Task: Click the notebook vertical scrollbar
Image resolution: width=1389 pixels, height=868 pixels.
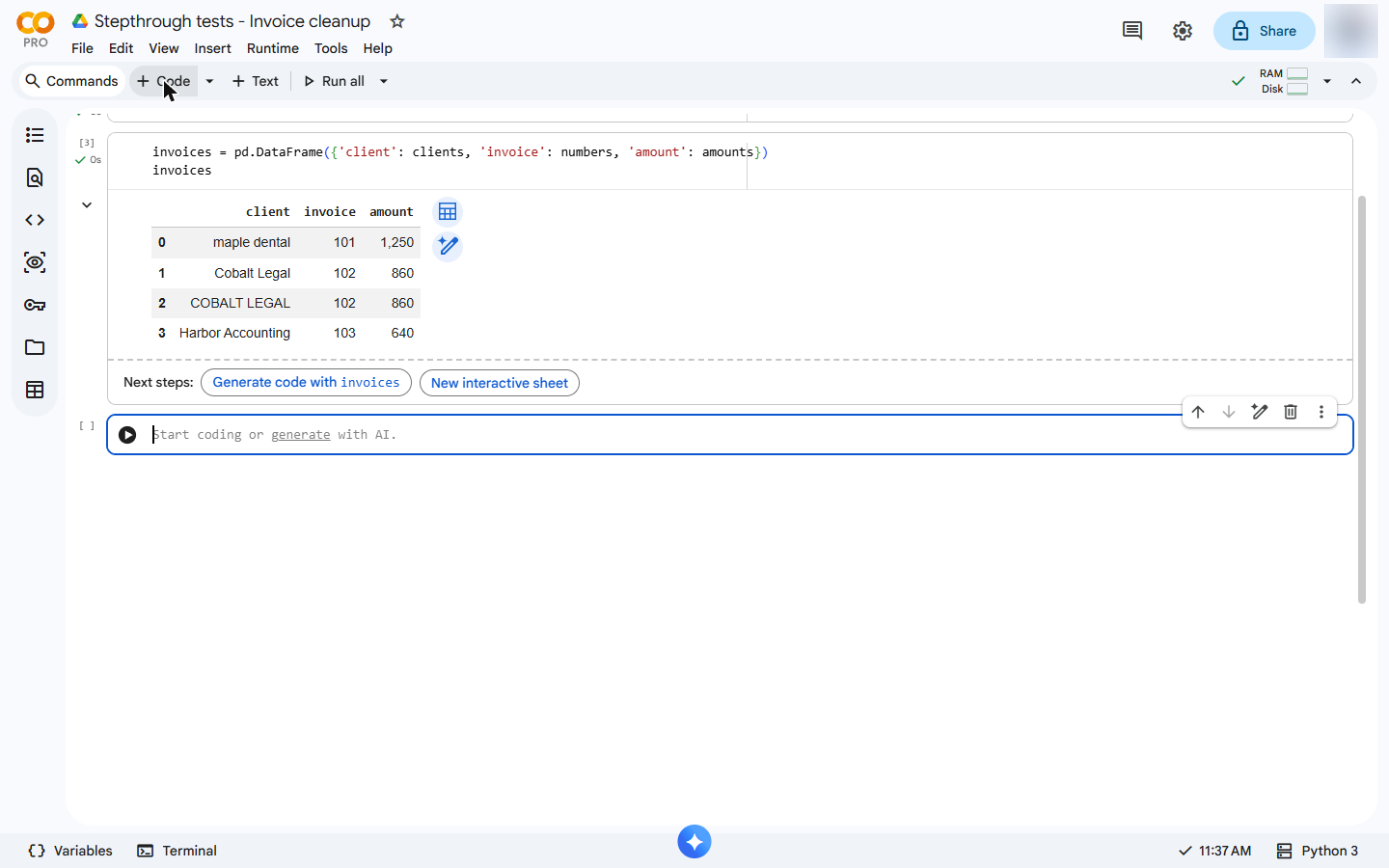Action: coord(1361,400)
